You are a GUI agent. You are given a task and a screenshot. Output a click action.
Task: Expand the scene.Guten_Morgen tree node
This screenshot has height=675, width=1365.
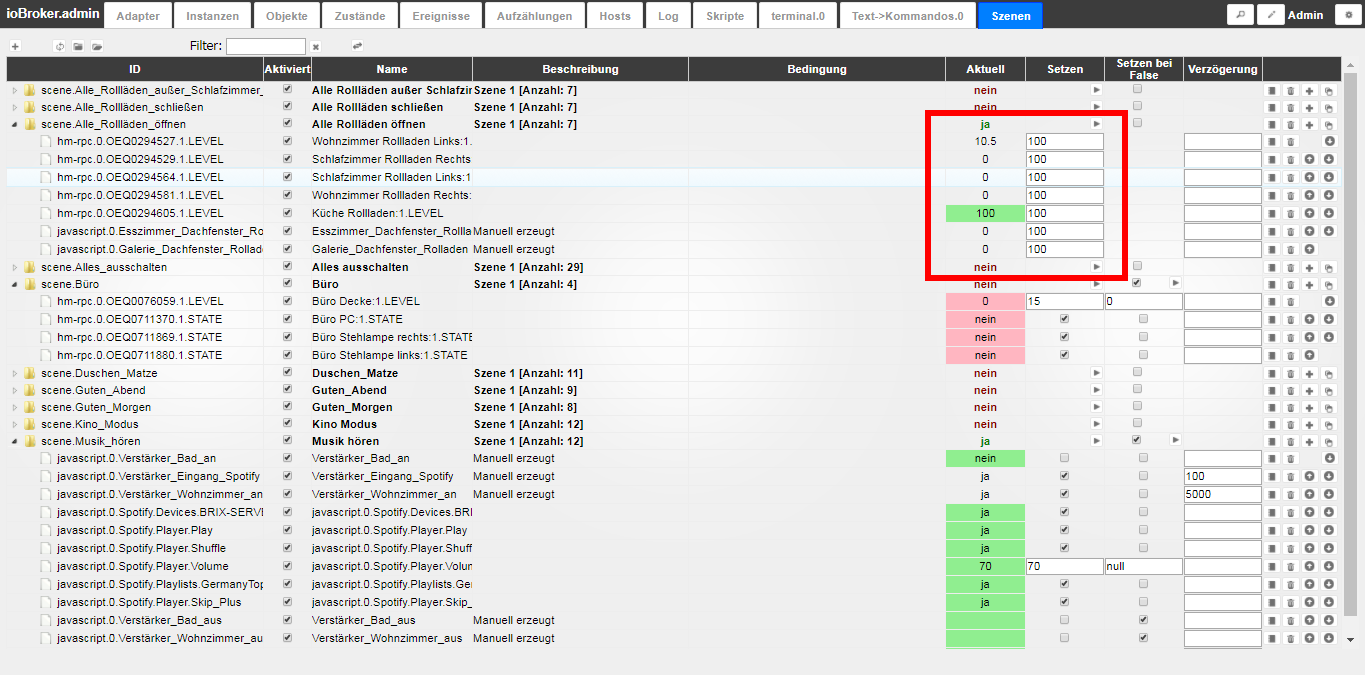point(15,408)
